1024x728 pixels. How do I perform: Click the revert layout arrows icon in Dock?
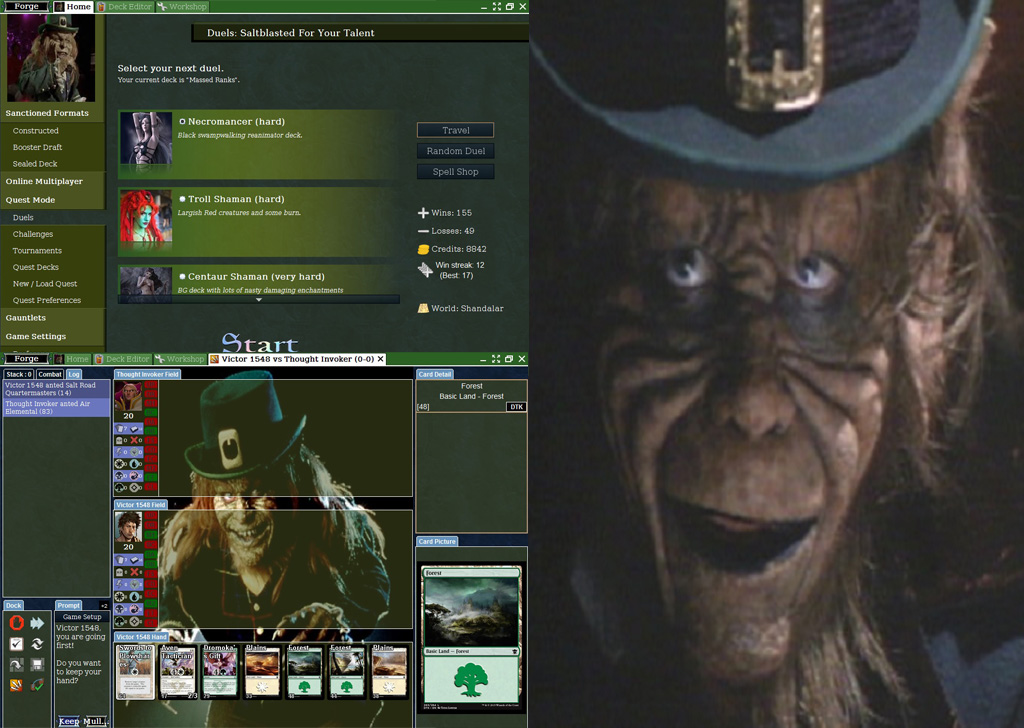click(x=37, y=644)
